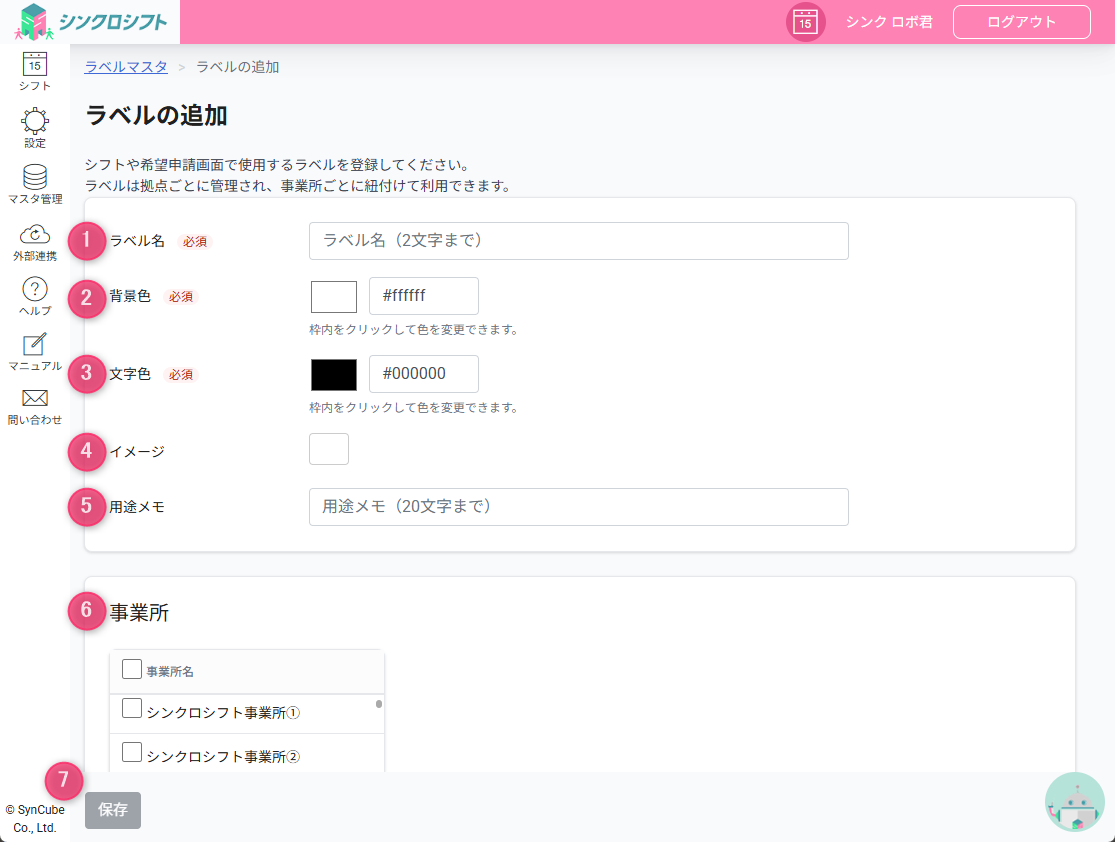This screenshot has width=1115, height=842.
Task: Open the Settings gear in sidebar
Action: 35,122
